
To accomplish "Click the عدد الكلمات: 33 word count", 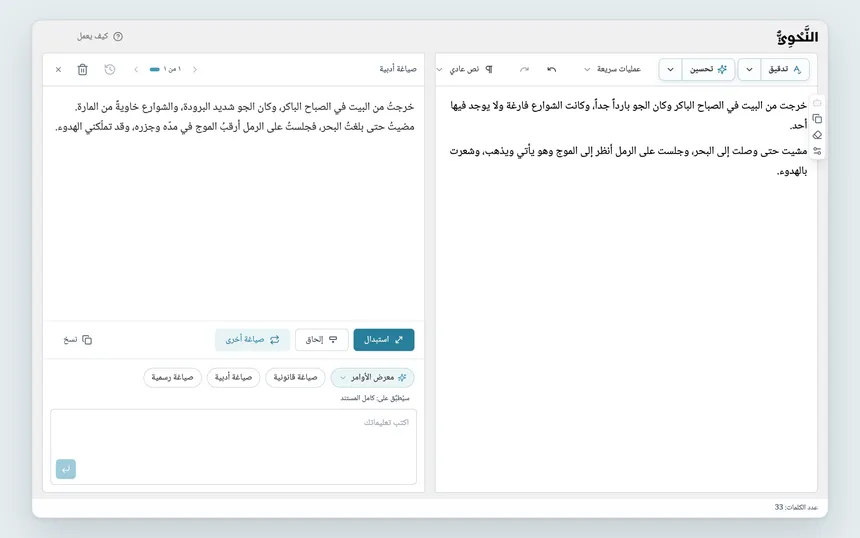I will (796, 508).
